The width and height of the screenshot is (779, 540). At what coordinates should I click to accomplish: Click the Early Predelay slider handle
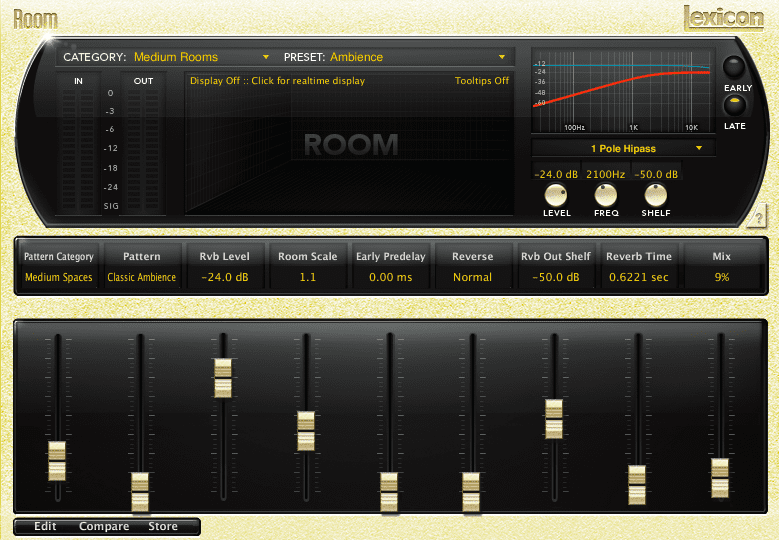tap(389, 492)
